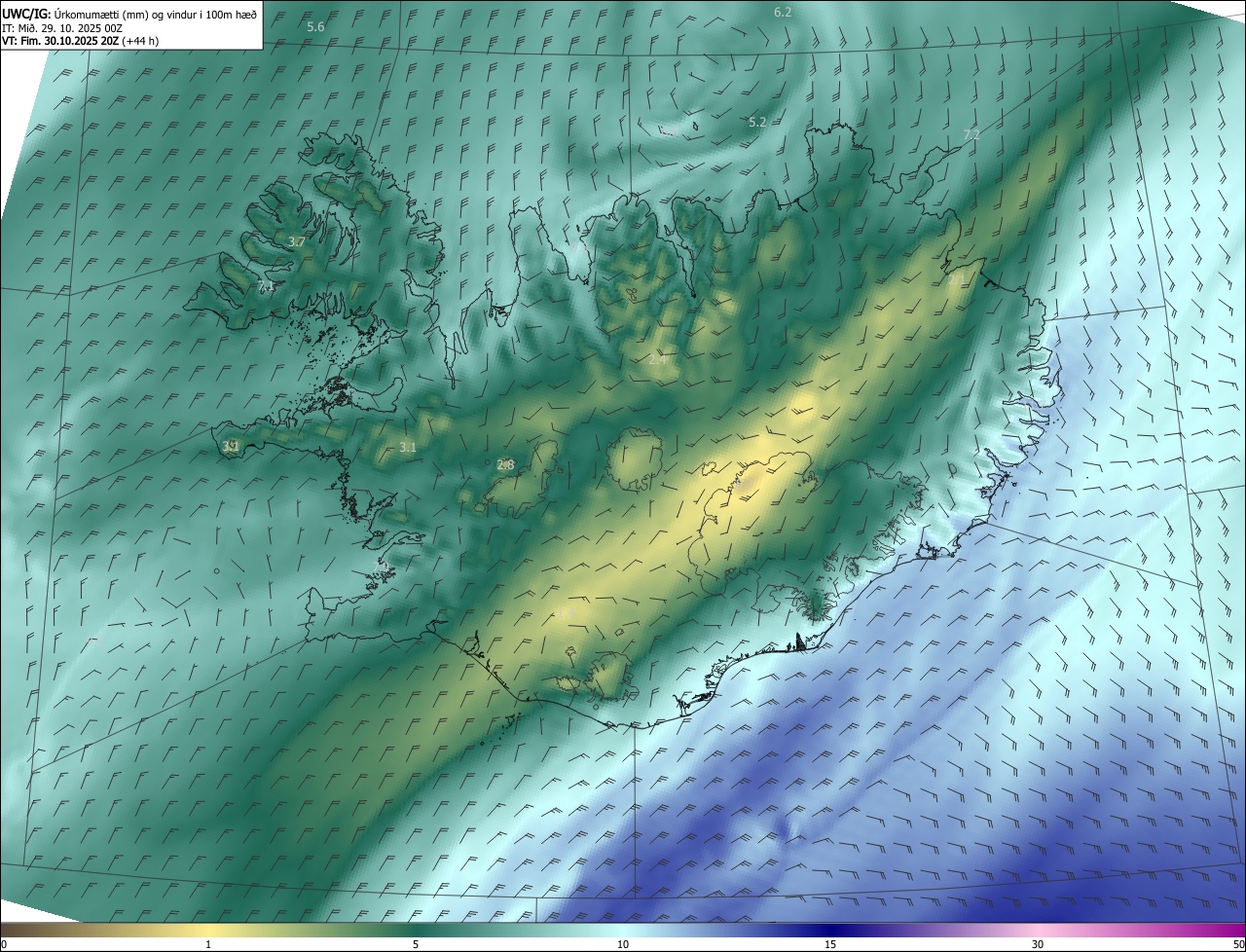Screen dimensions: 1246x952
Task: Click the '1' tick of the colour scale
Action: pos(208,944)
